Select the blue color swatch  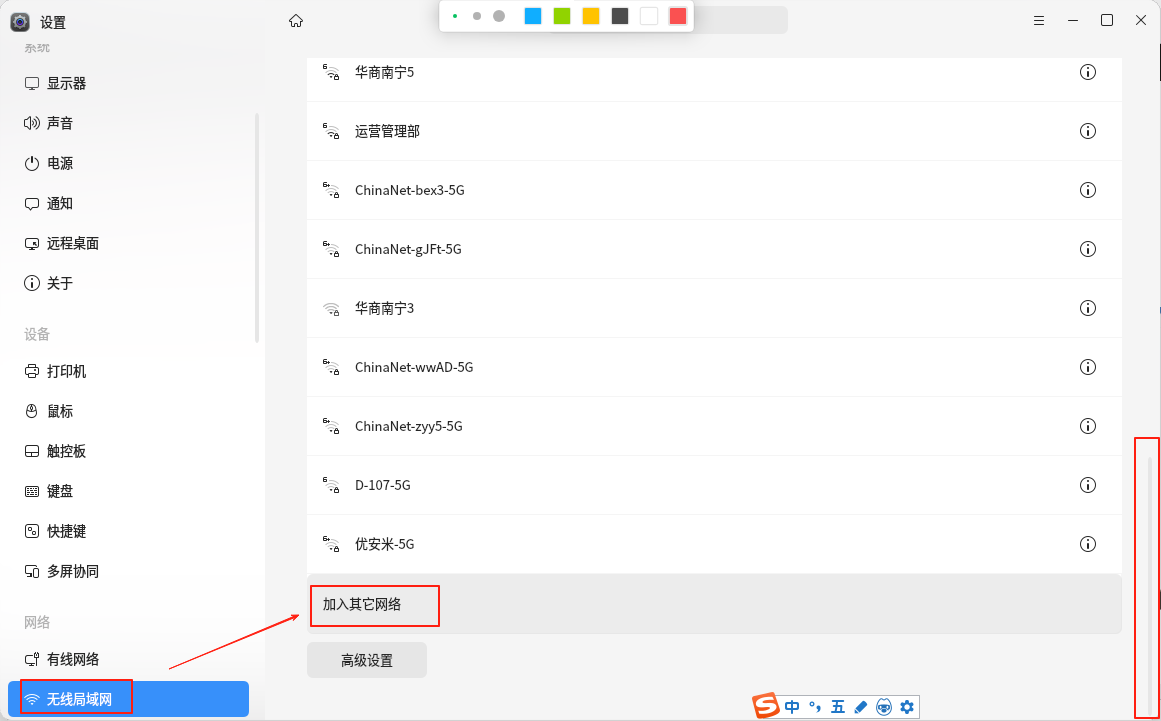533,16
